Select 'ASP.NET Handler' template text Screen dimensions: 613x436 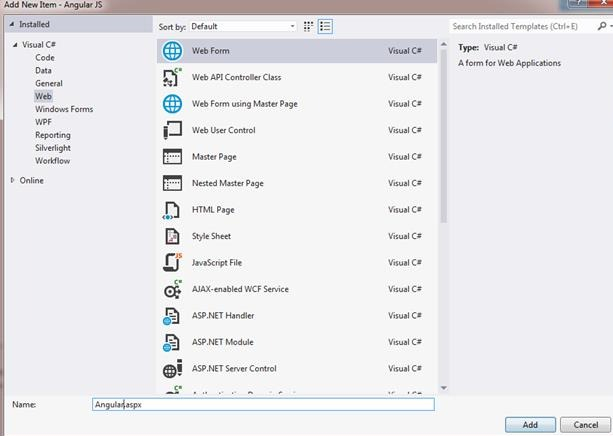pos(223,316)
